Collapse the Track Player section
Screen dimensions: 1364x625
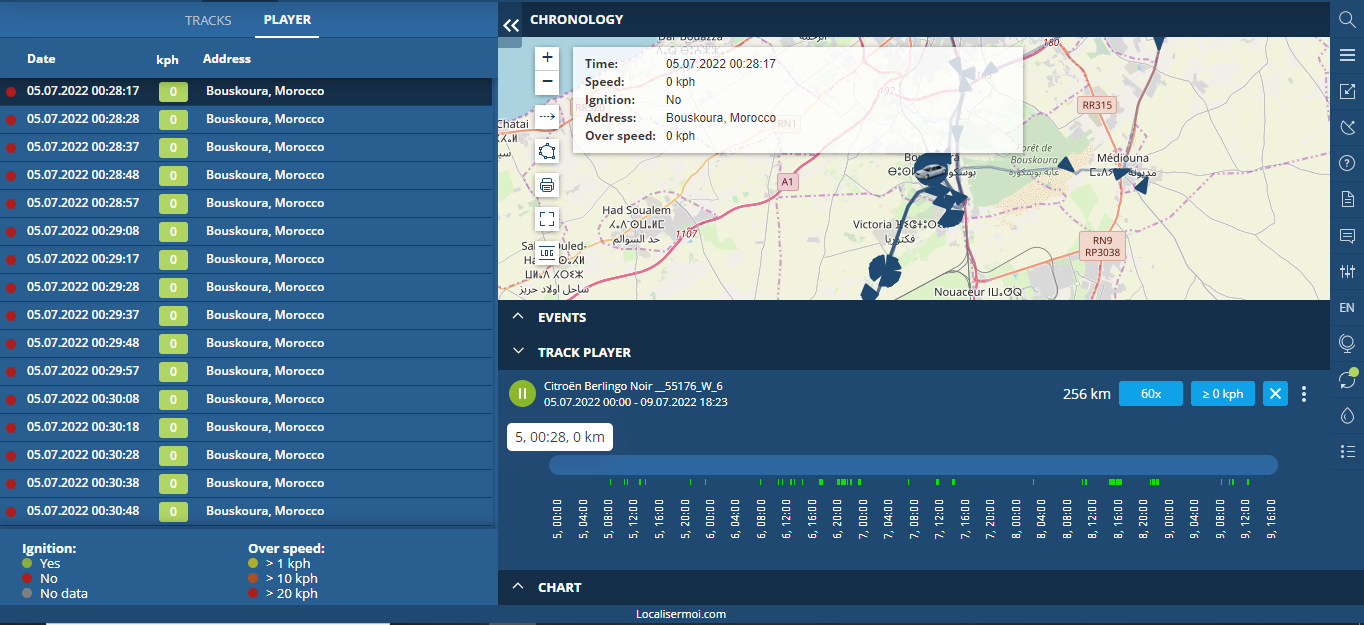(518, 352)
